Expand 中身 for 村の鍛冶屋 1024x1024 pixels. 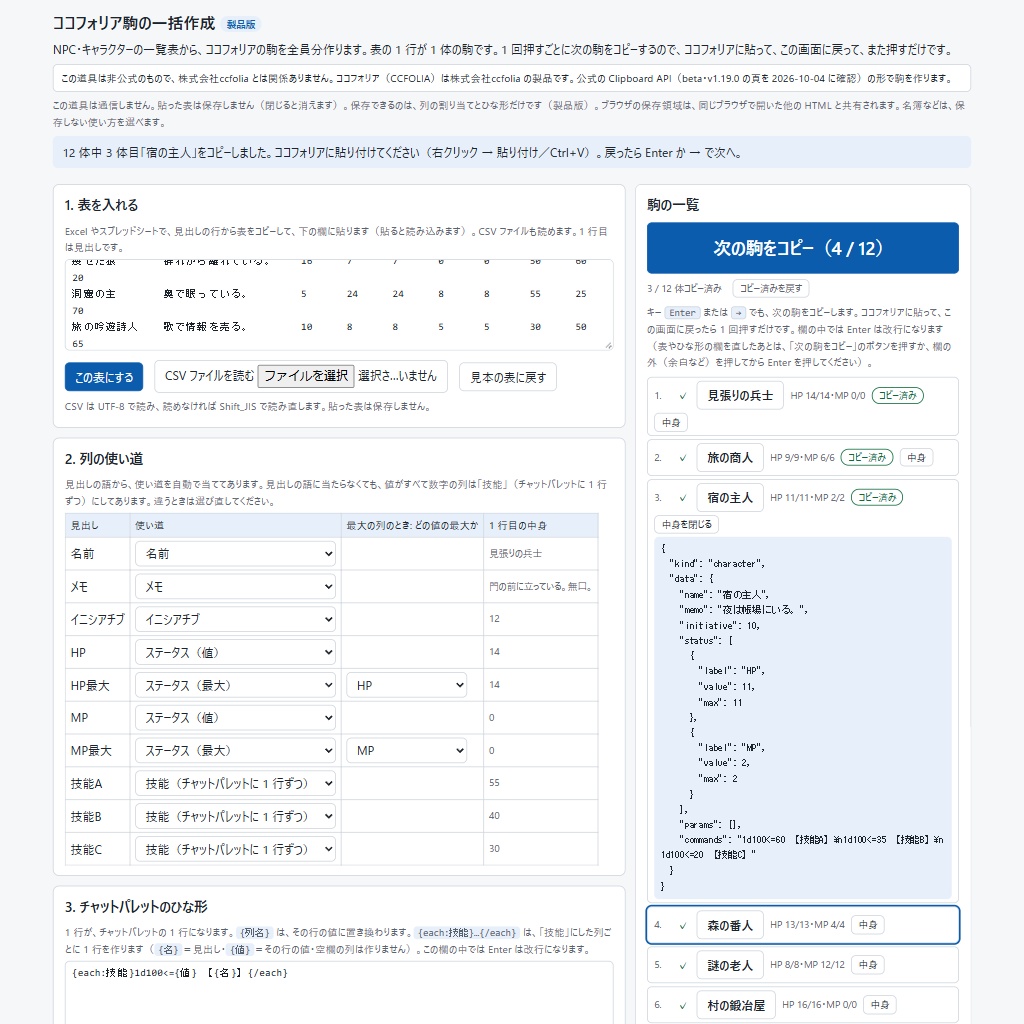[880, 1004]
